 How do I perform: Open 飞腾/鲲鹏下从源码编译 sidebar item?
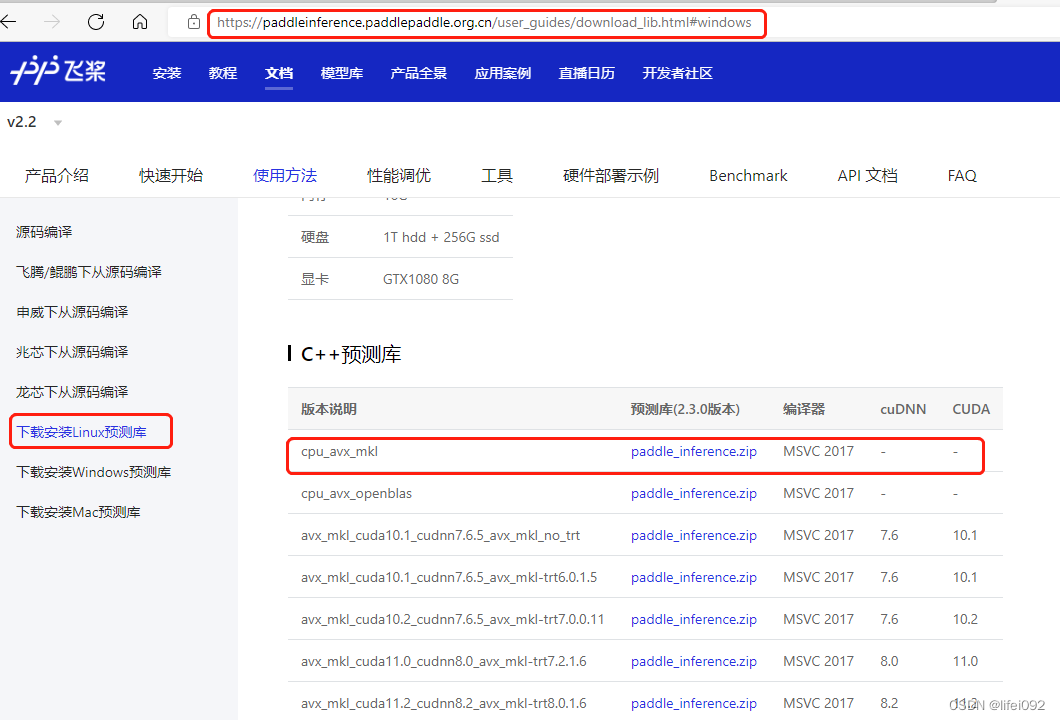[x=89, y=272]
